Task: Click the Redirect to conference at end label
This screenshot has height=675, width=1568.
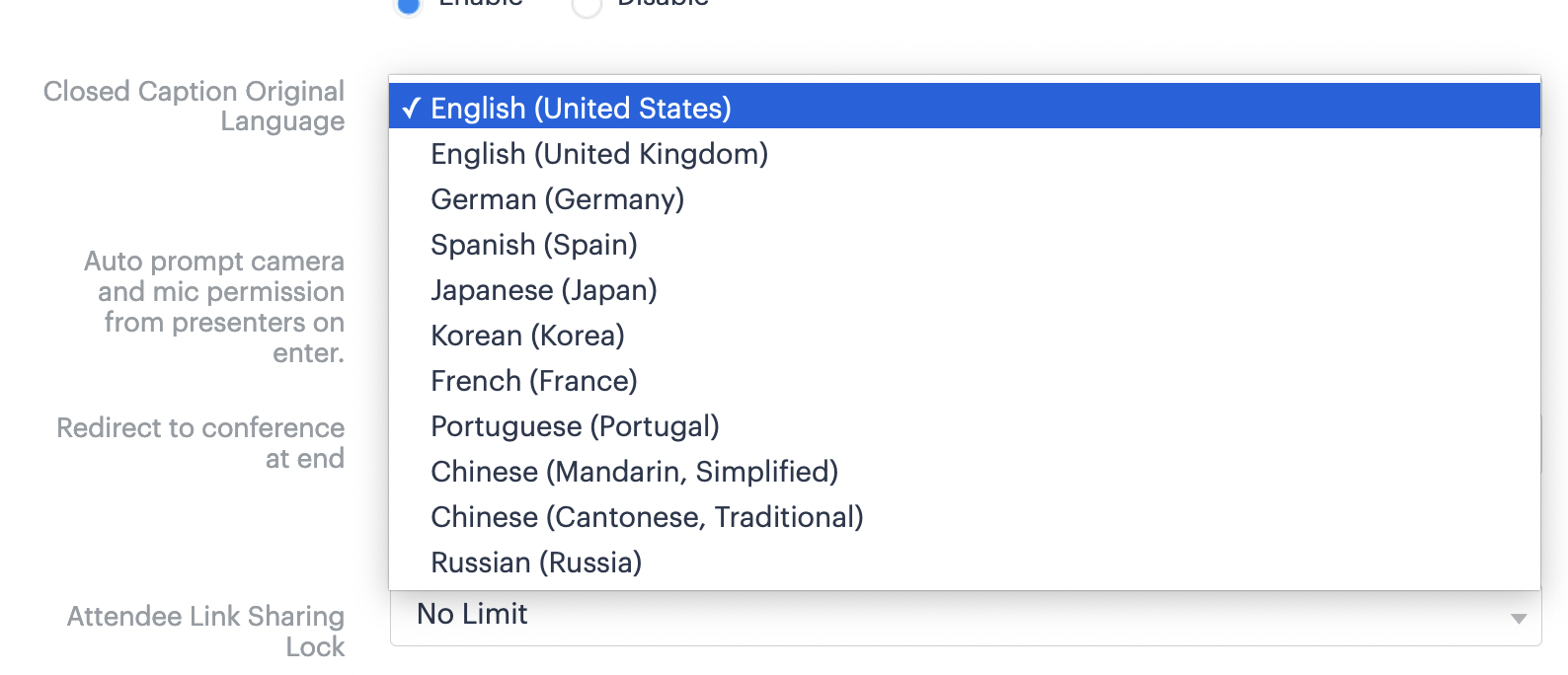Action: click(x=200, y=443)
